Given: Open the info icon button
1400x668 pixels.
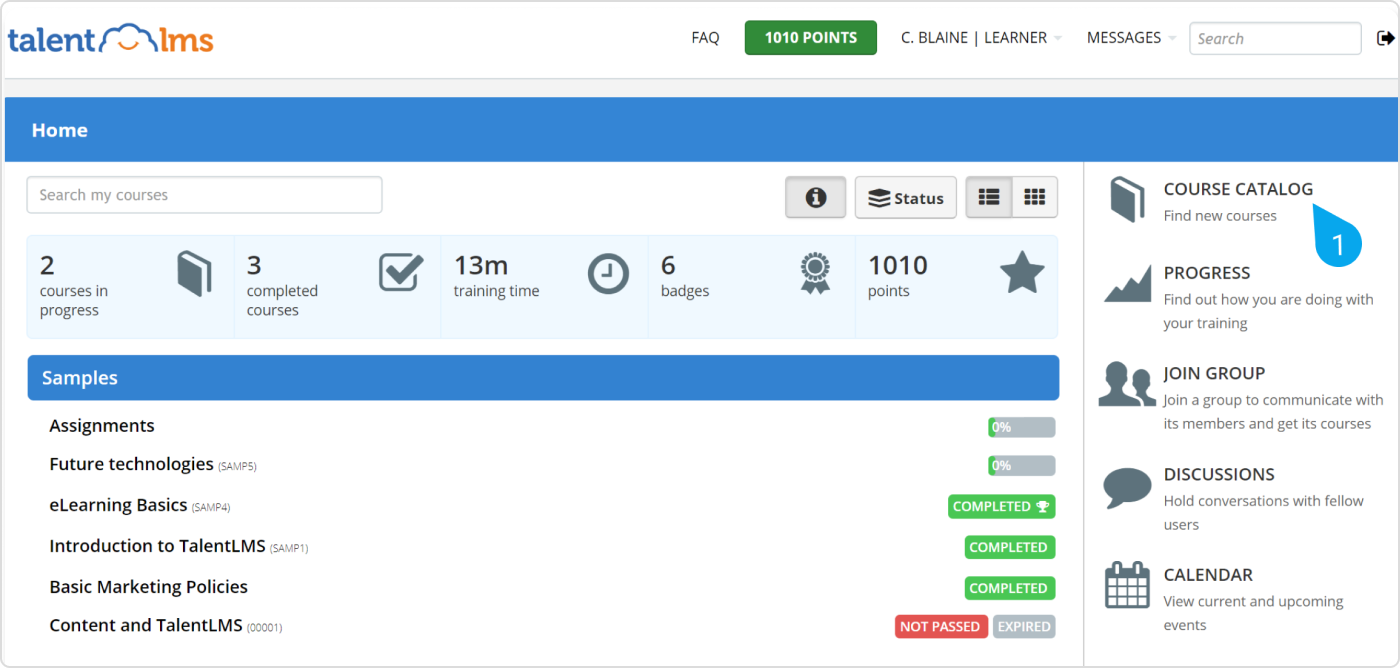Looking at the screenshot, I should (816, 198).
